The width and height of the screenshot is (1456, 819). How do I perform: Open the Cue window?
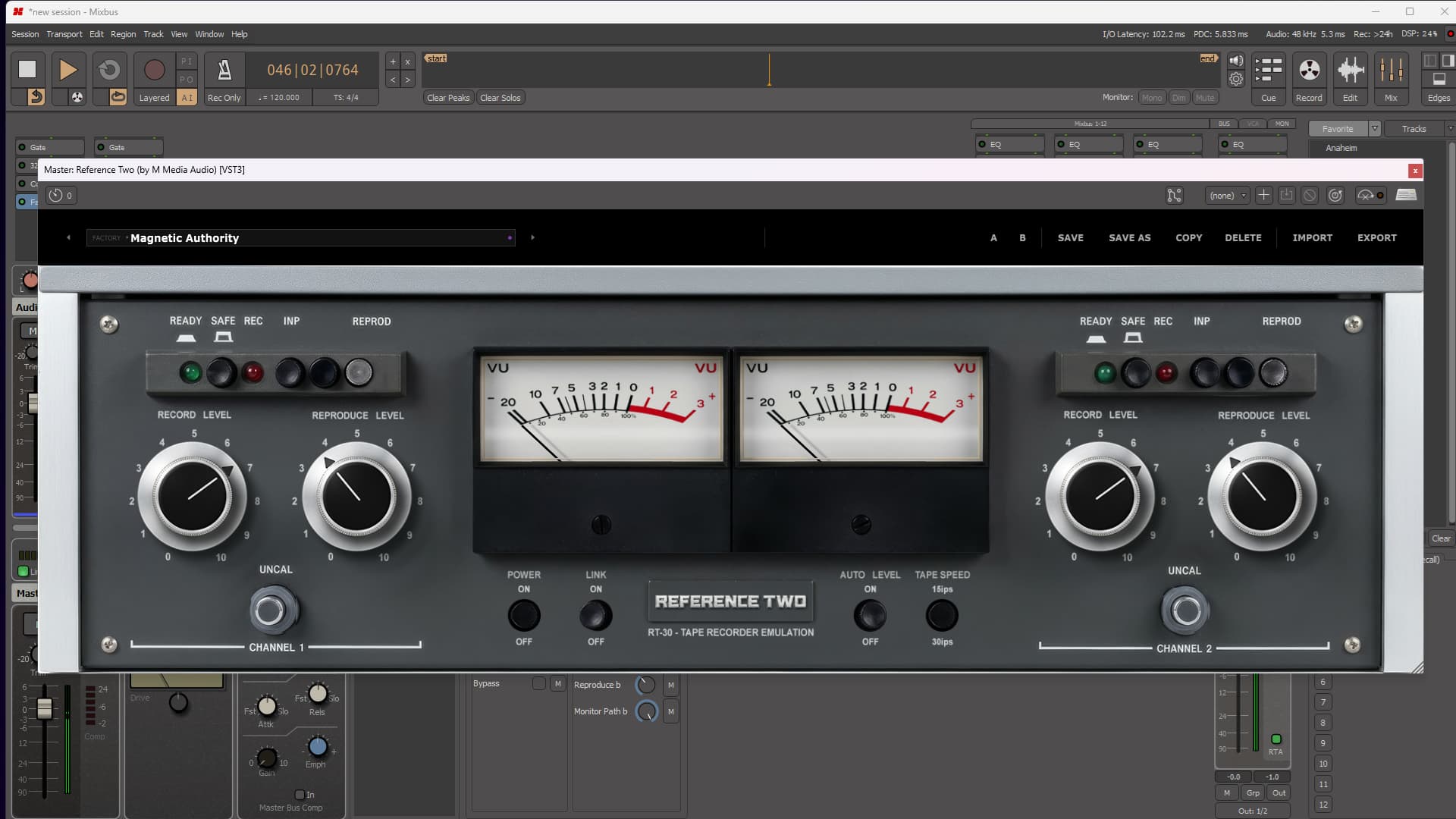(x=1268, y=78)
